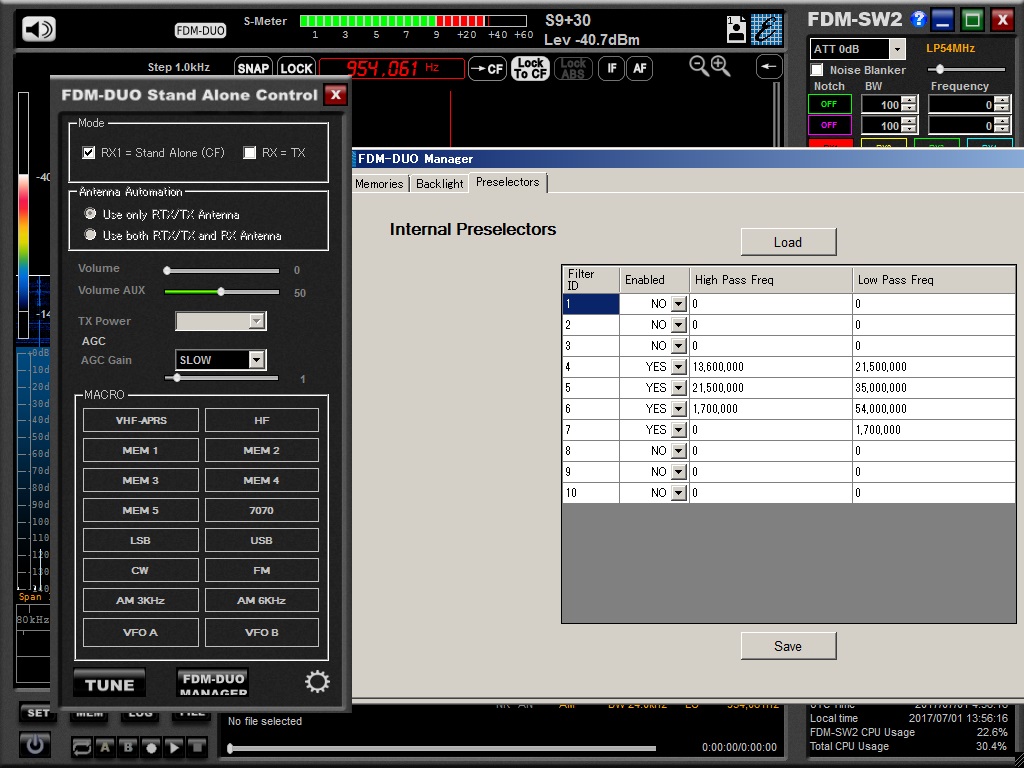The image size is (1024, 768).
Task: Toggle the frequency LOCK button
Action: pyautogui.click(x=296, y=69)
